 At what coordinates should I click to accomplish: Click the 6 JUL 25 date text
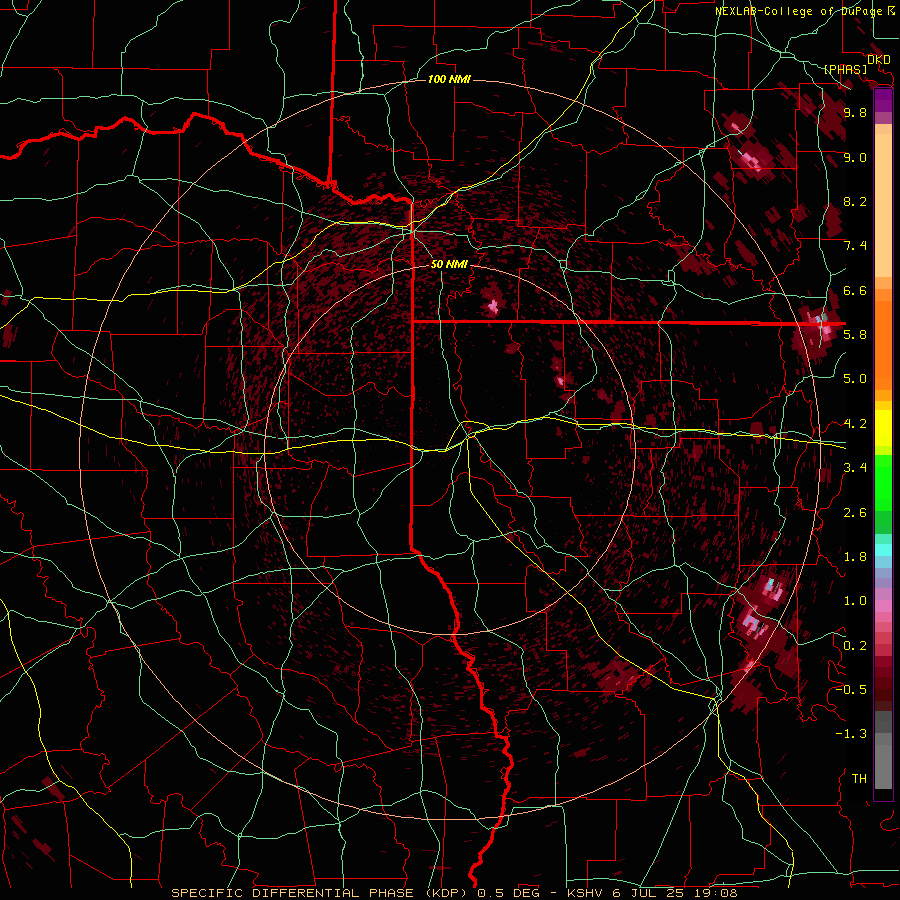tap(650, 893)
